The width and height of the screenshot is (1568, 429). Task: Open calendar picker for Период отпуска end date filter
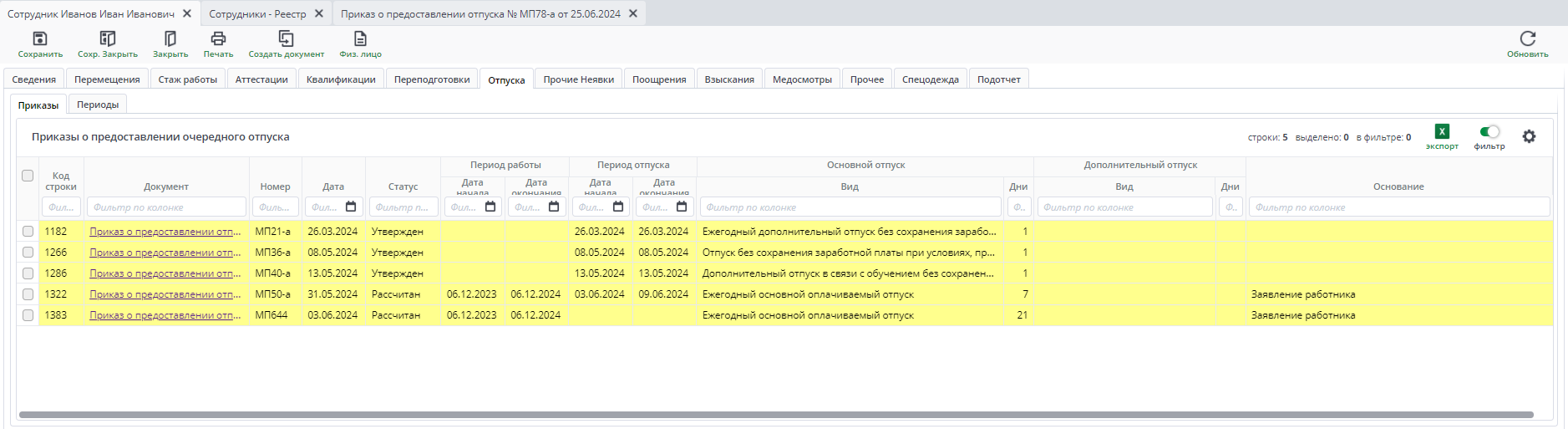pyautogui.click(x=682, y=207)
